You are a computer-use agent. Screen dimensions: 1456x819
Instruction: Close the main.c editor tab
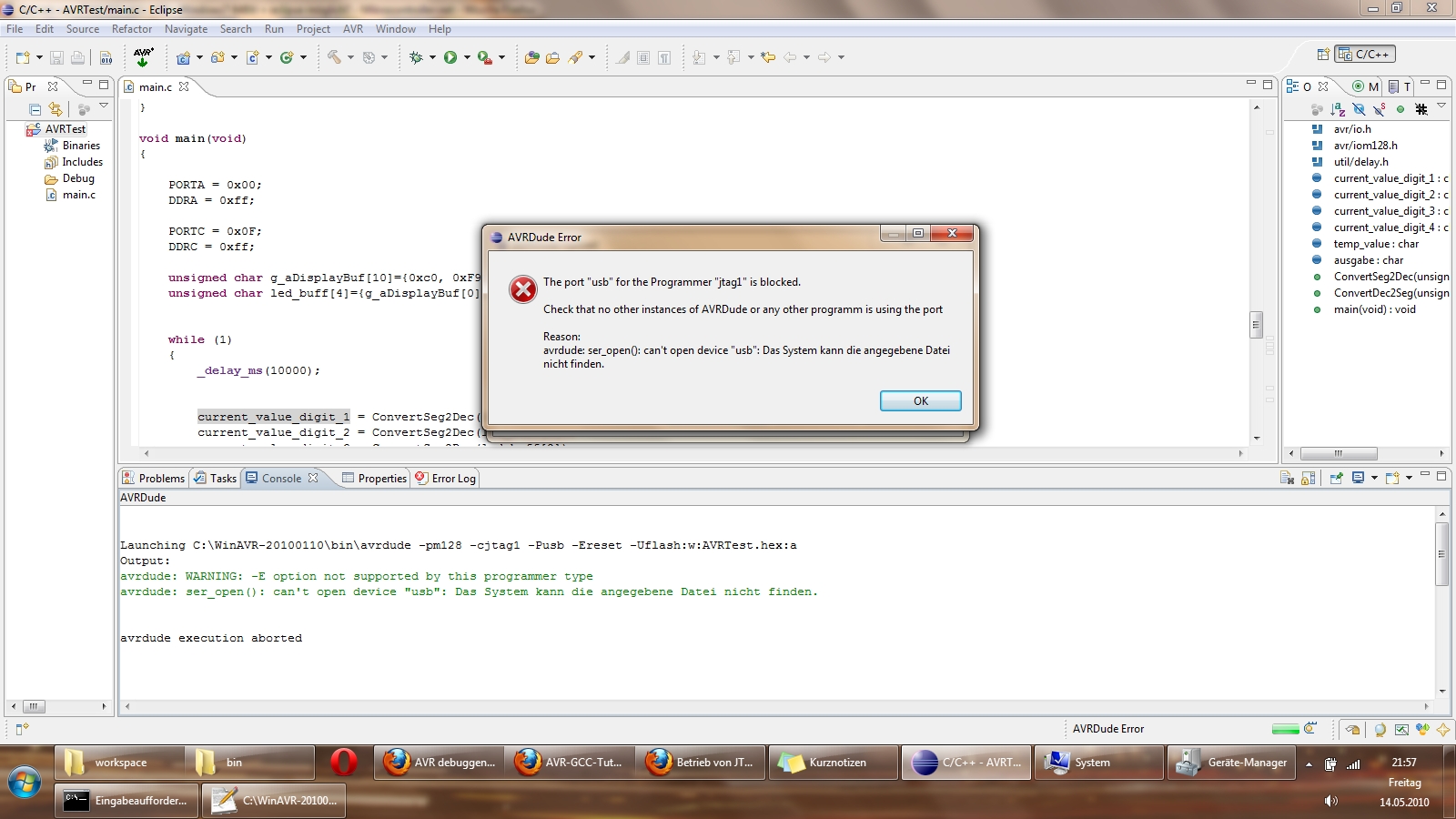tap(184, 86)
